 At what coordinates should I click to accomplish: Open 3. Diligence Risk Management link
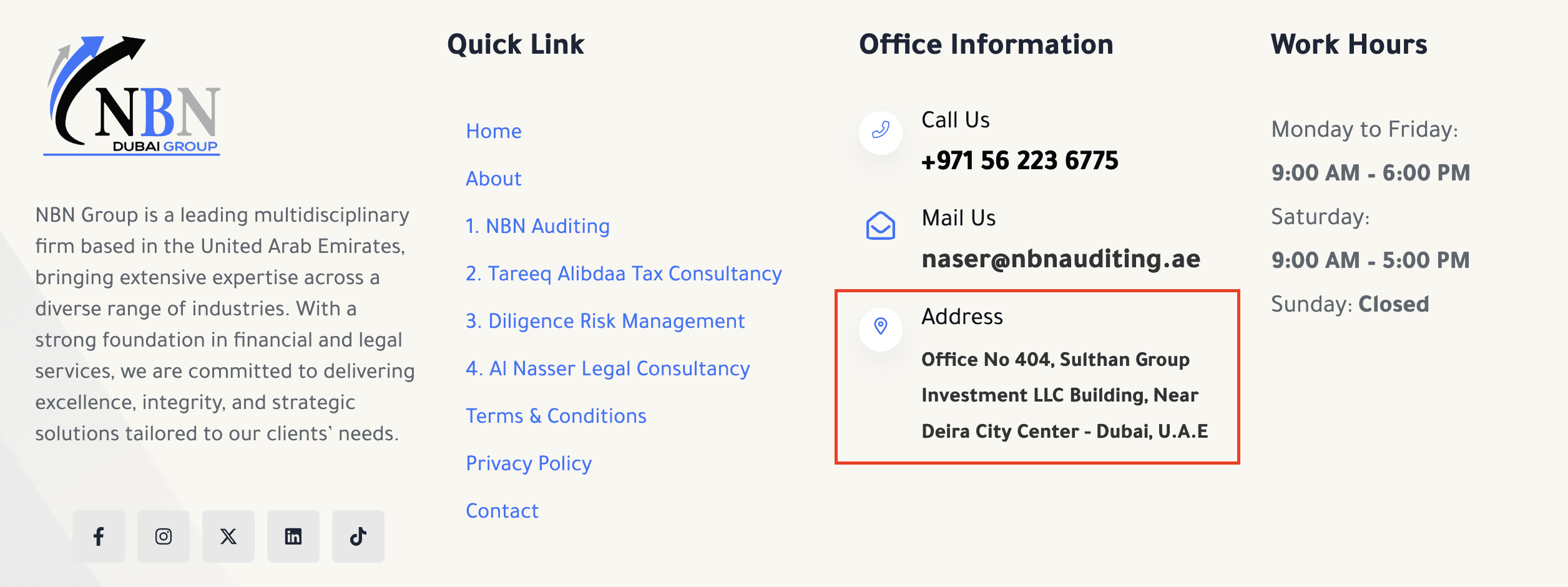[605, 321]
